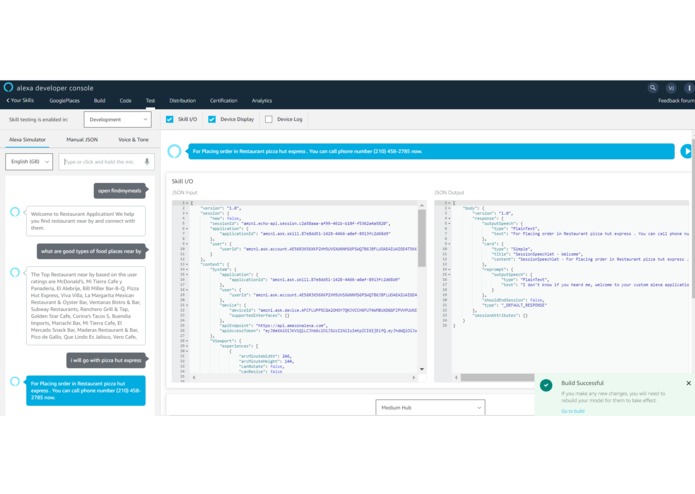Open the Medium Hub device dropdown
Image resolution: width=695 pixels, height=494 pixels.
pyautogui.click(x=430, y=407)
